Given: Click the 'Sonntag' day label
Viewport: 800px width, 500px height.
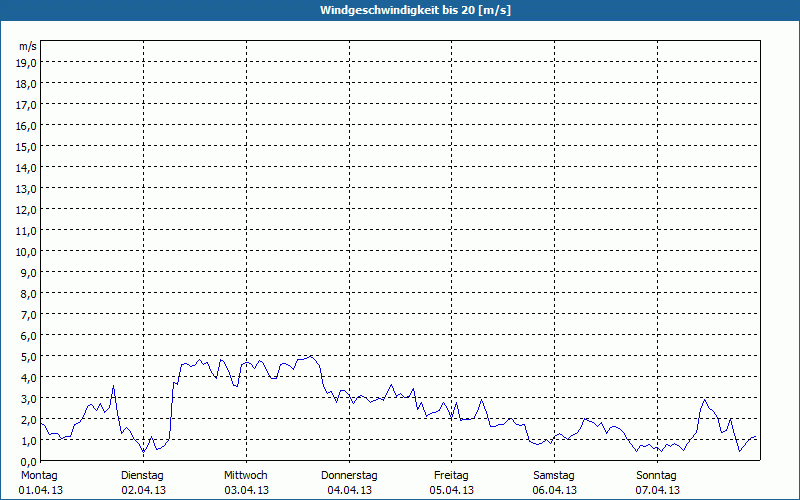Looking at the screenshot, I should pyautogui.click(x=657, y=476).
